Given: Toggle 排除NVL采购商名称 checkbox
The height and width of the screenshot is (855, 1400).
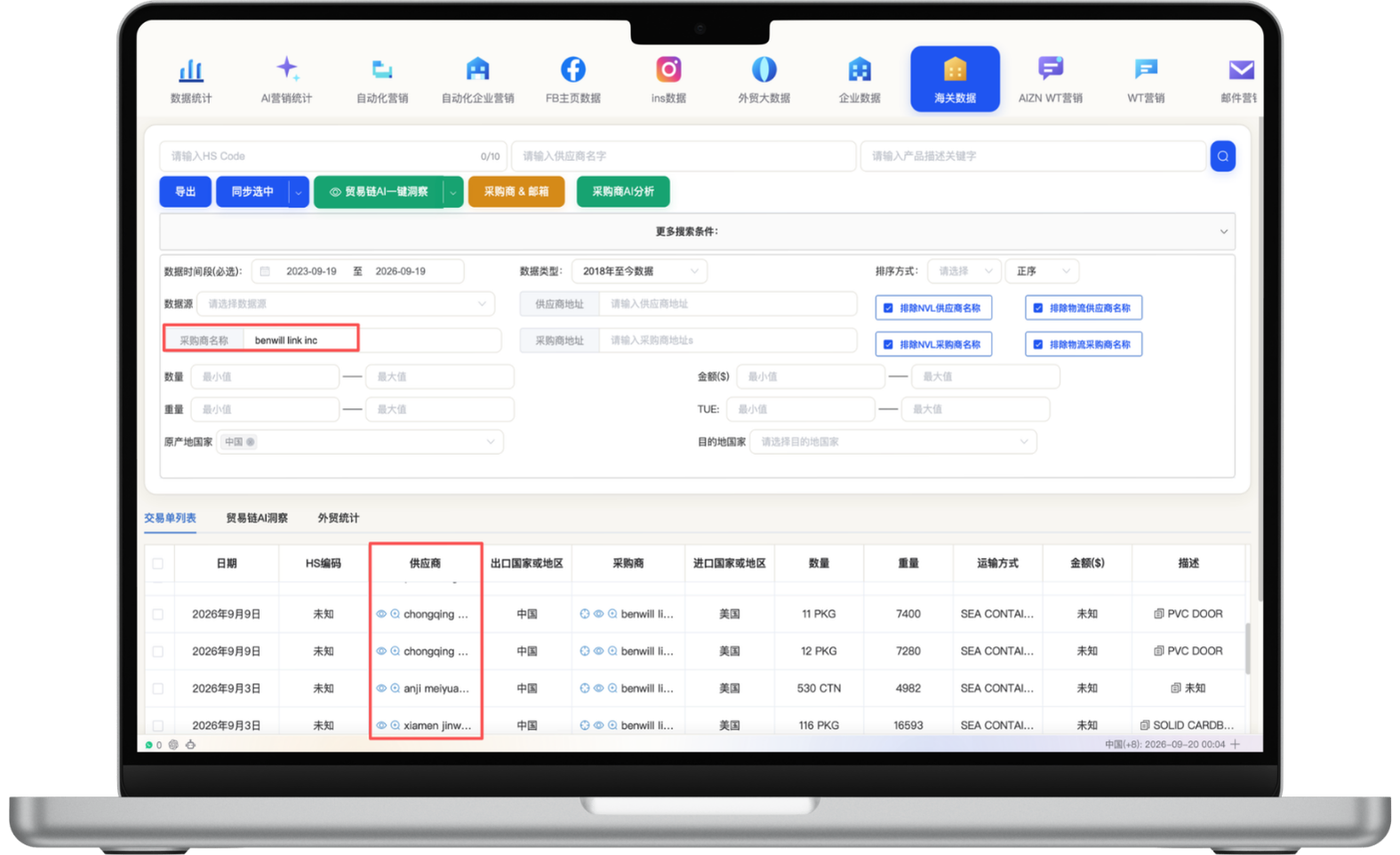Looking at the screenshot, I should coord(888,345).
